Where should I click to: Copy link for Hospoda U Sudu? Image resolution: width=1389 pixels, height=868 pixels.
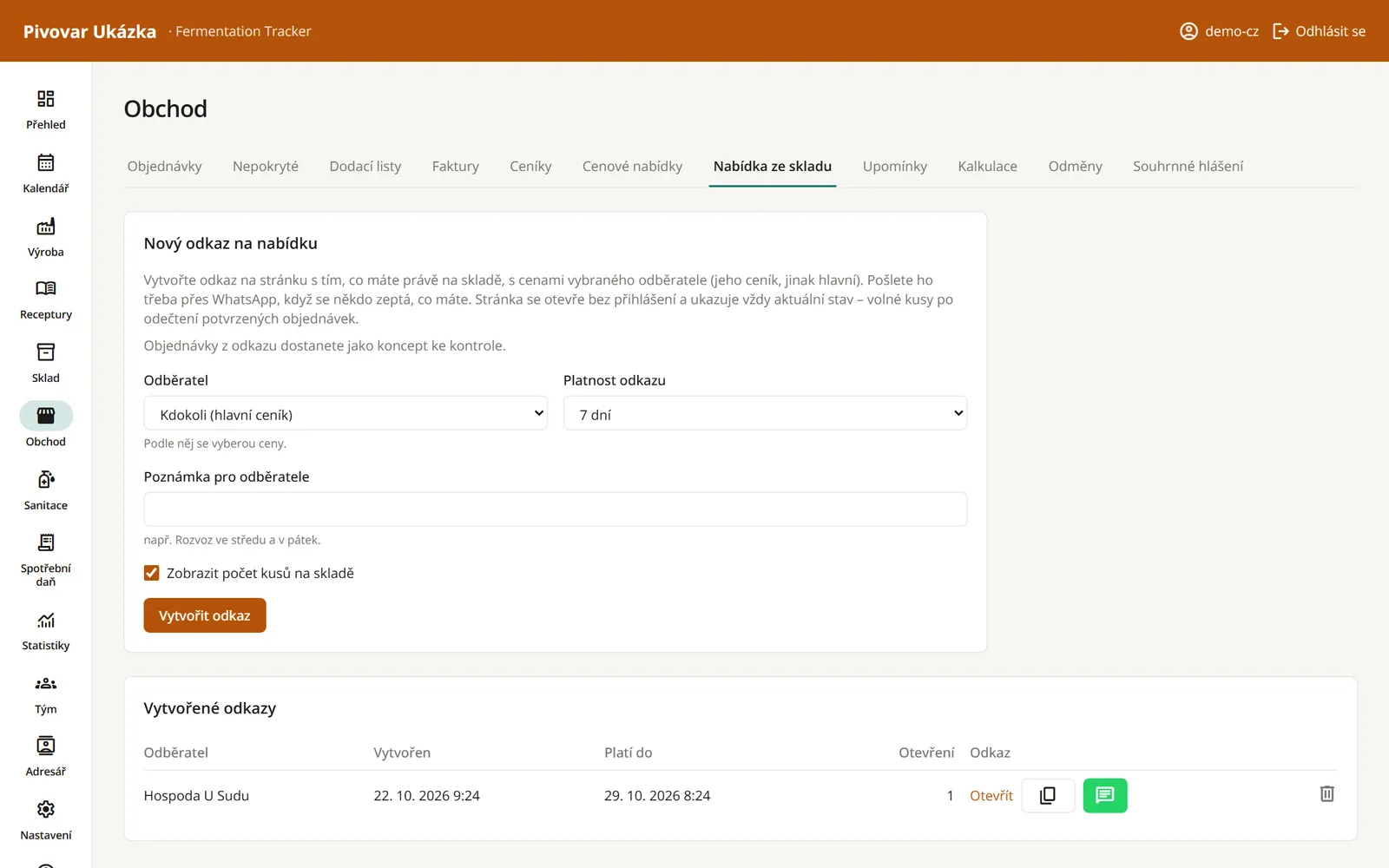click(x=1048, y=795)
